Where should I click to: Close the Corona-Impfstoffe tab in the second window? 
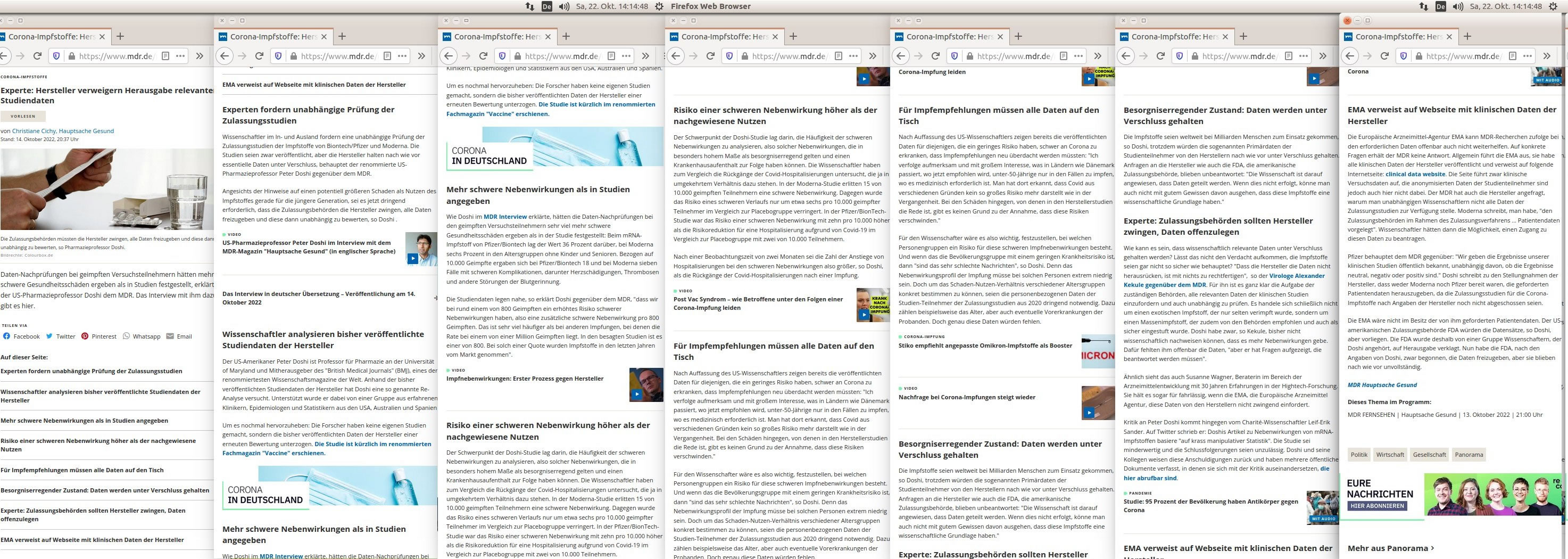(x=325, y=37)
